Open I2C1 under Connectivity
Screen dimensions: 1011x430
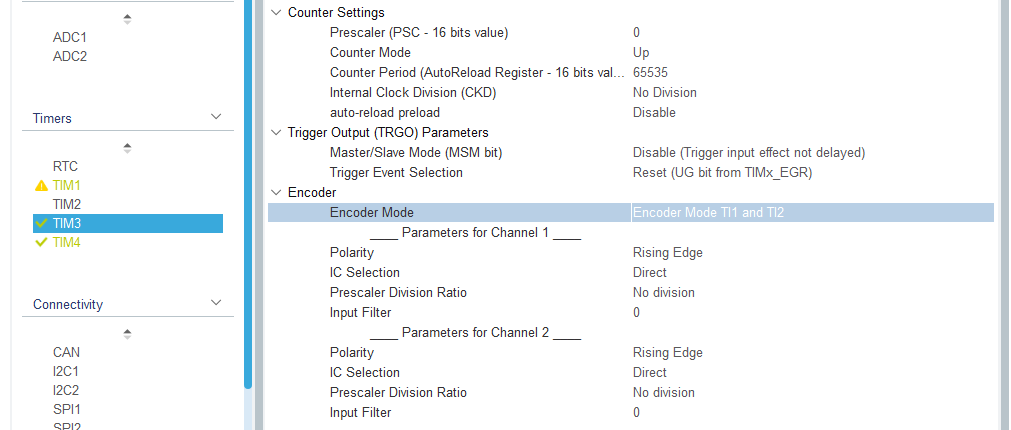[x=66, y=371]
